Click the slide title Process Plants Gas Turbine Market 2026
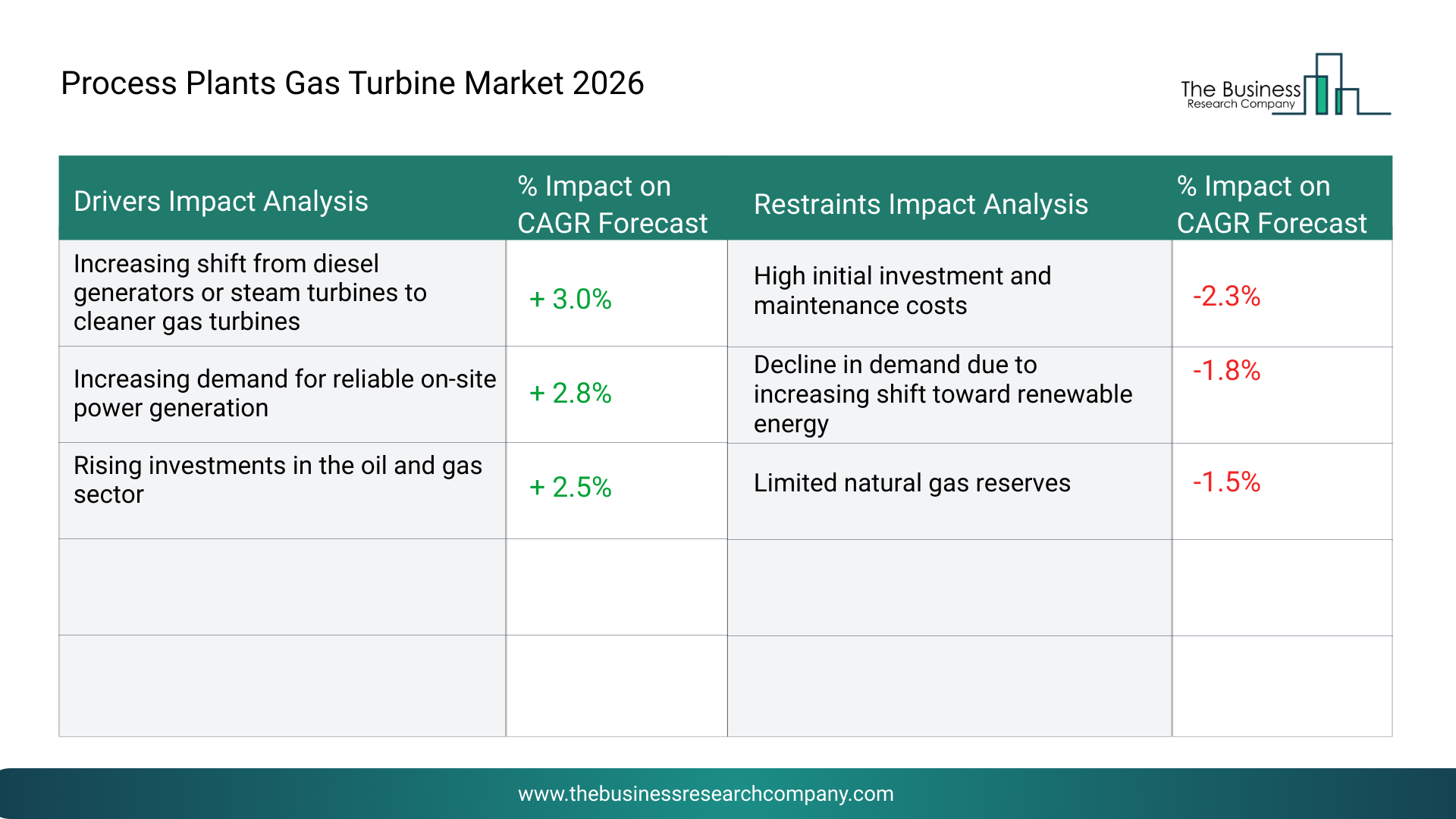The image size is (1456, 819). coord(352,83)
